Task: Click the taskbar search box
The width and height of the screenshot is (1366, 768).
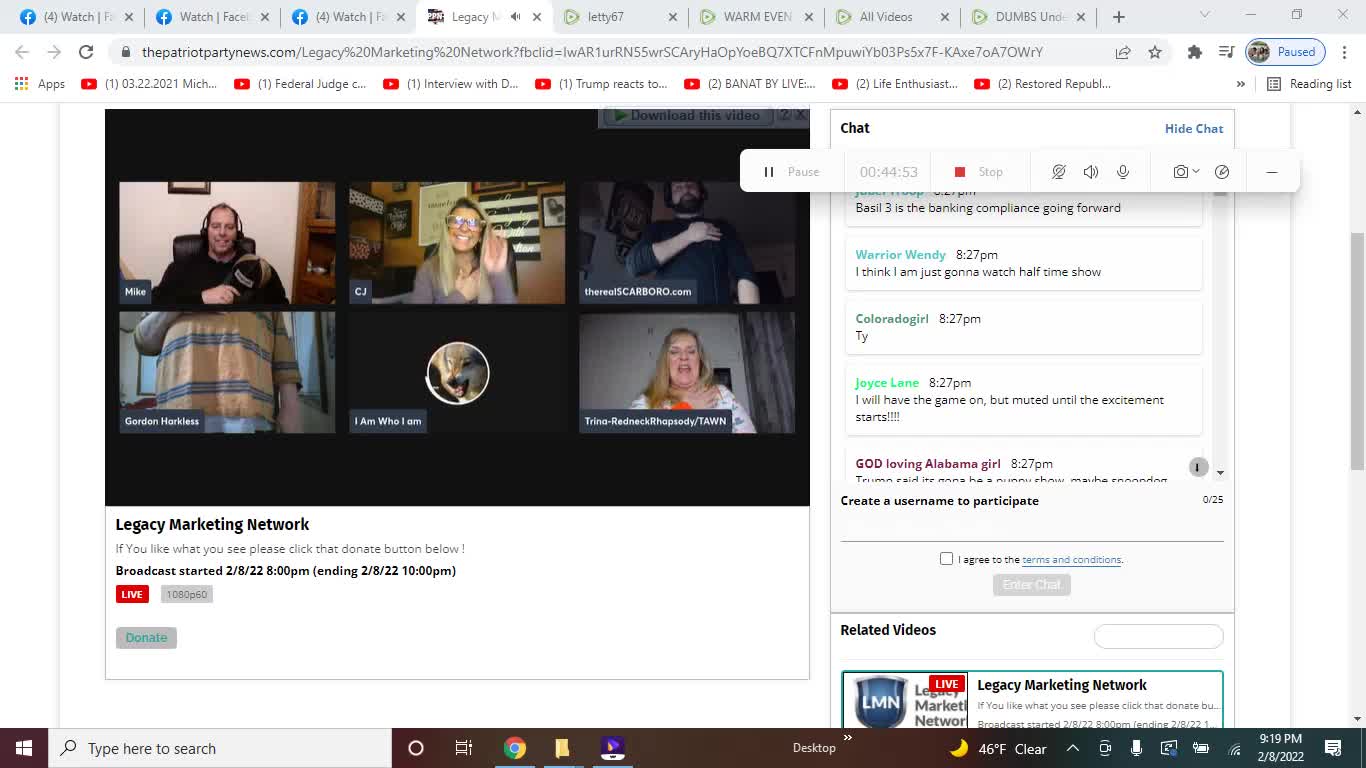Action: tap(219, 748)
